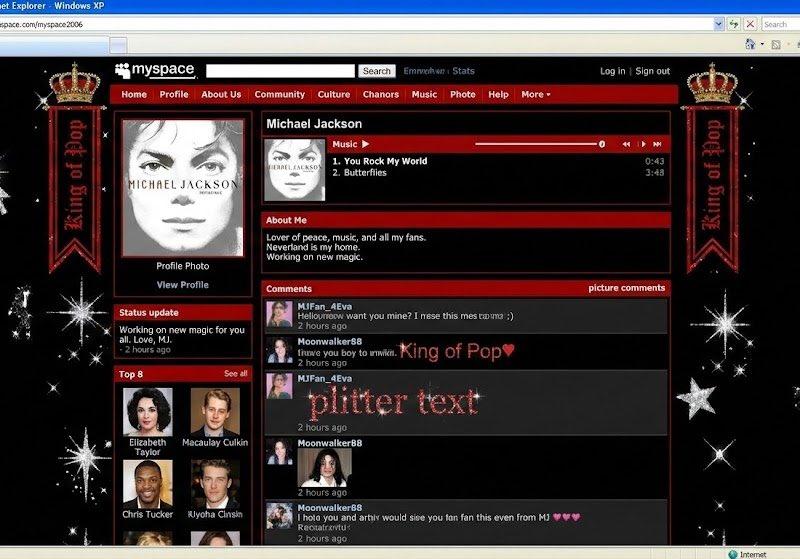Open the See all Top 8 link
800x559 pixels.
pyautogui.click(x=236, y=373)
